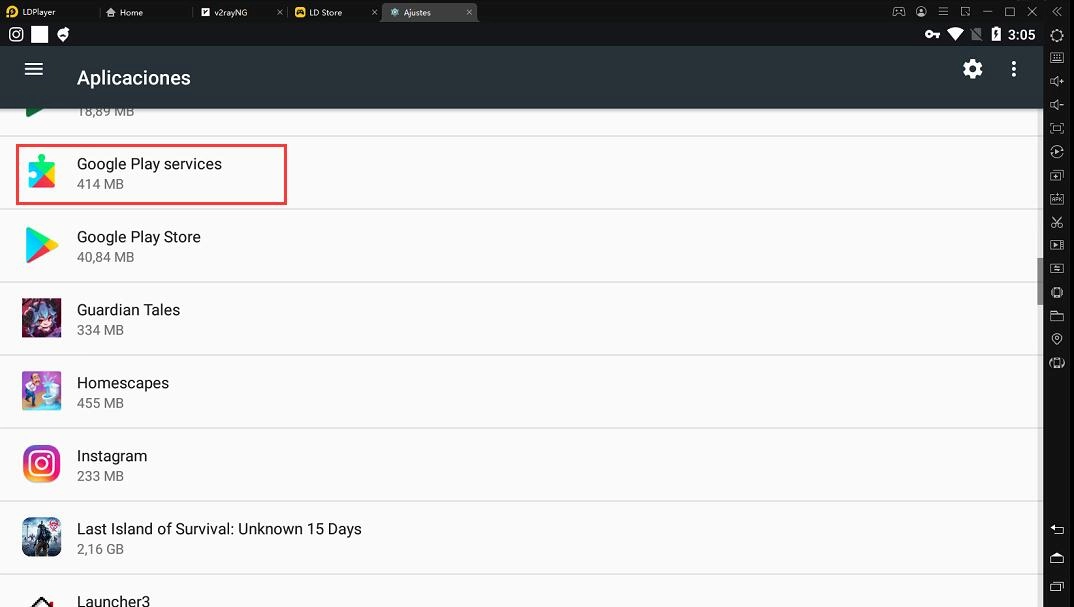Switch to the v2rayNG tab
This screenshot has height=607, width=1074.
pos(231,12)
